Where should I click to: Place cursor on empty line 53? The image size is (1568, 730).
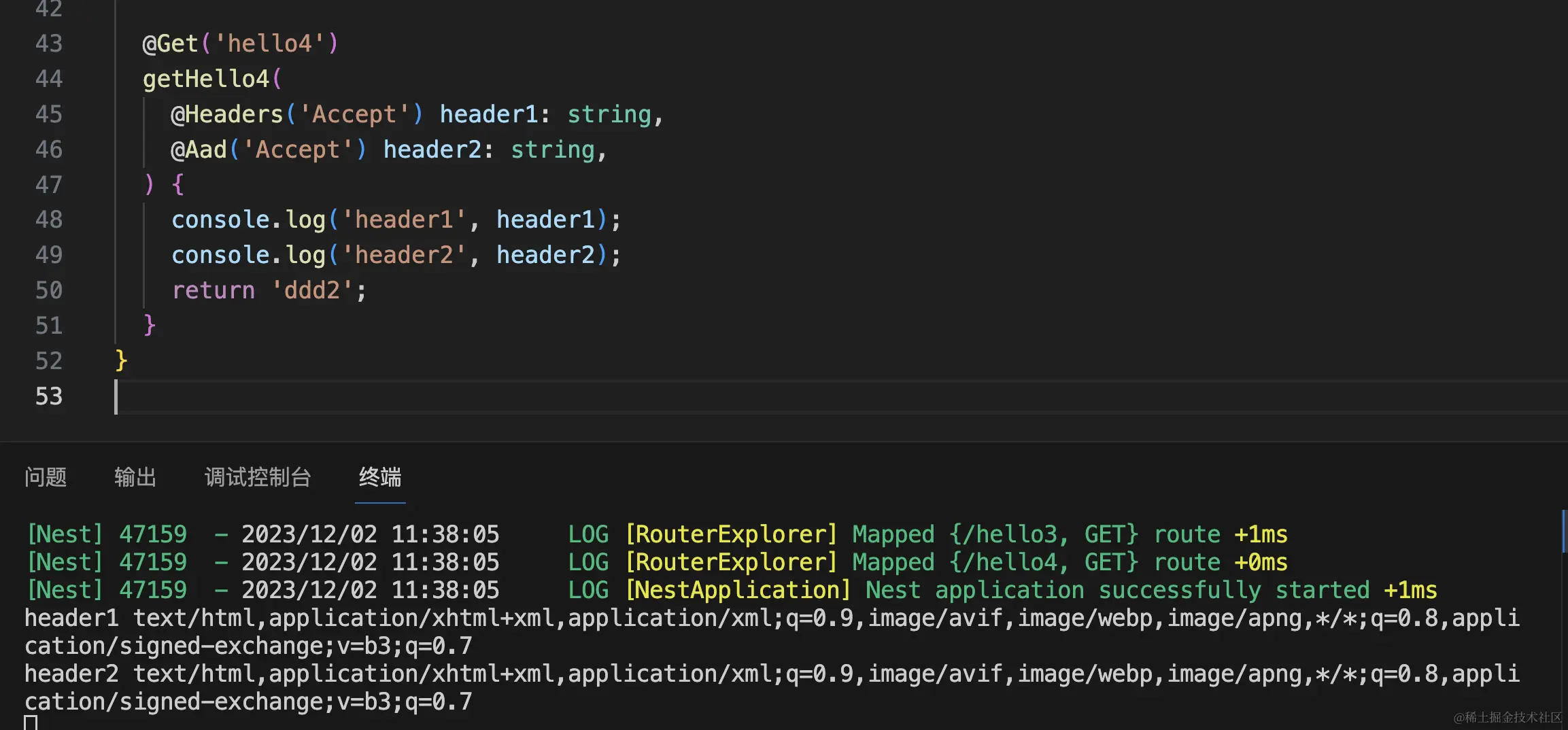coord(408,396)
